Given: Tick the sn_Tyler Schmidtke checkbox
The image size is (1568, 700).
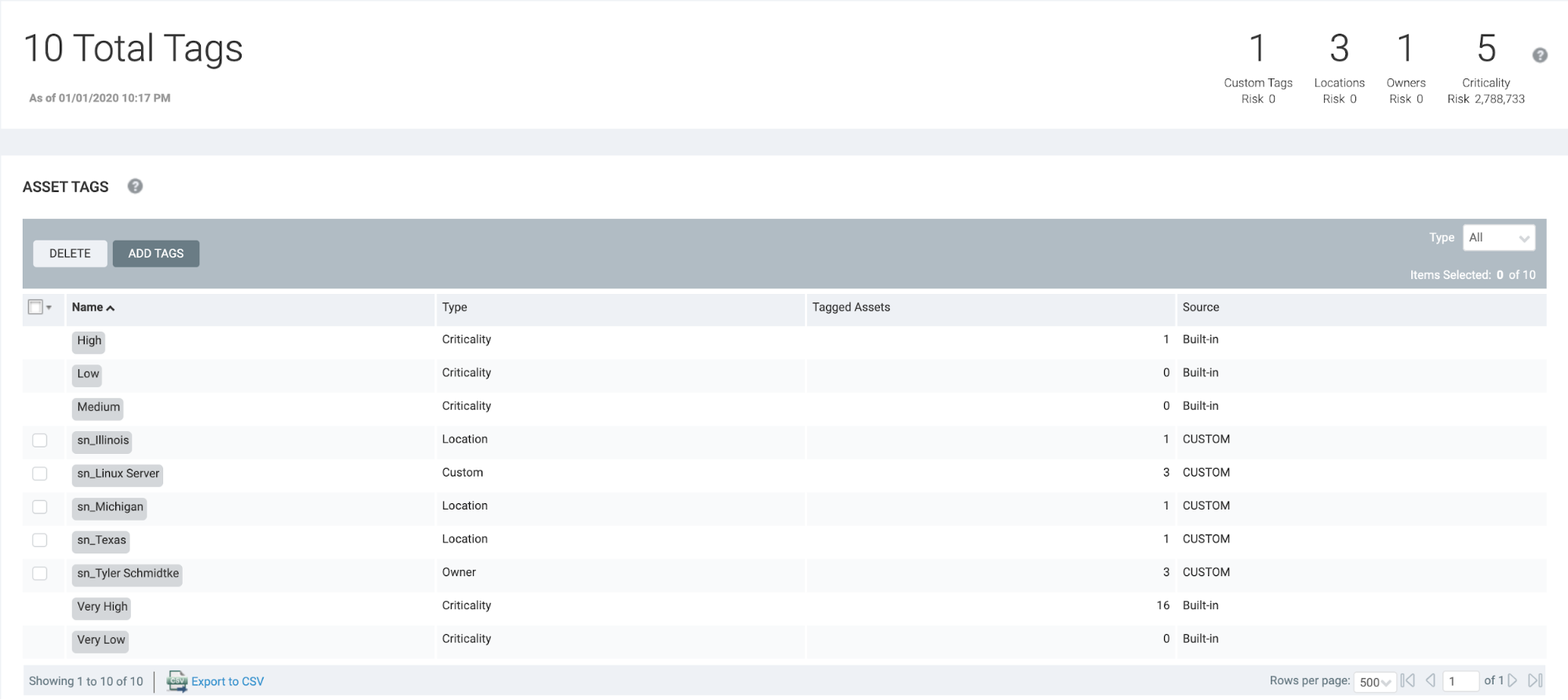Looking at the screenshot, I should pyautogui.click(x=40, y=573).
